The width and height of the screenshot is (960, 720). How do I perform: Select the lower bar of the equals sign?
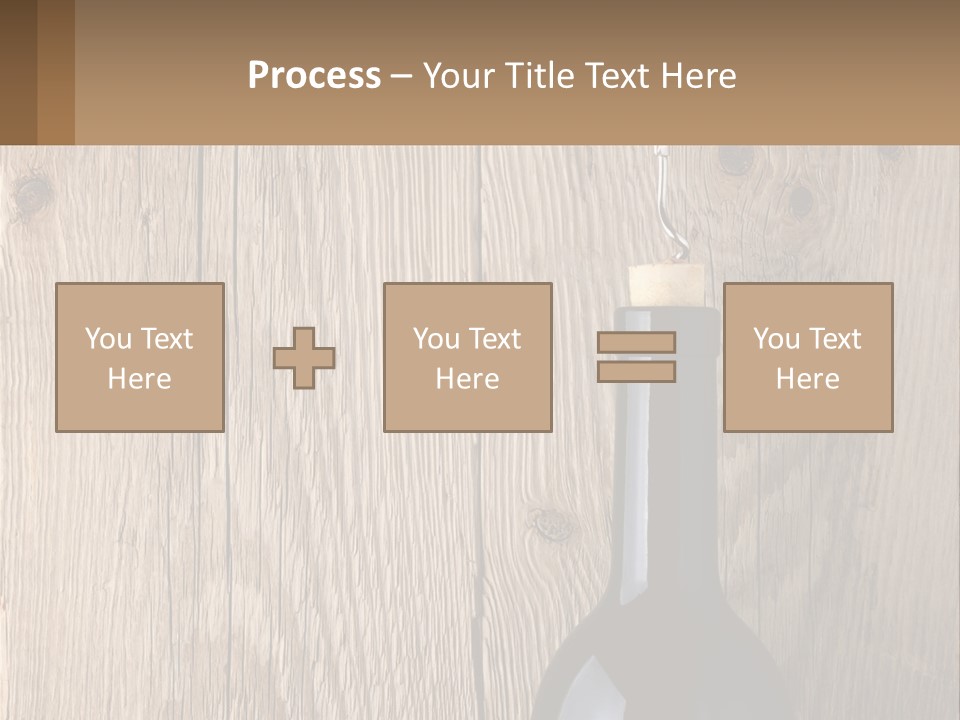tap(636, 372)
